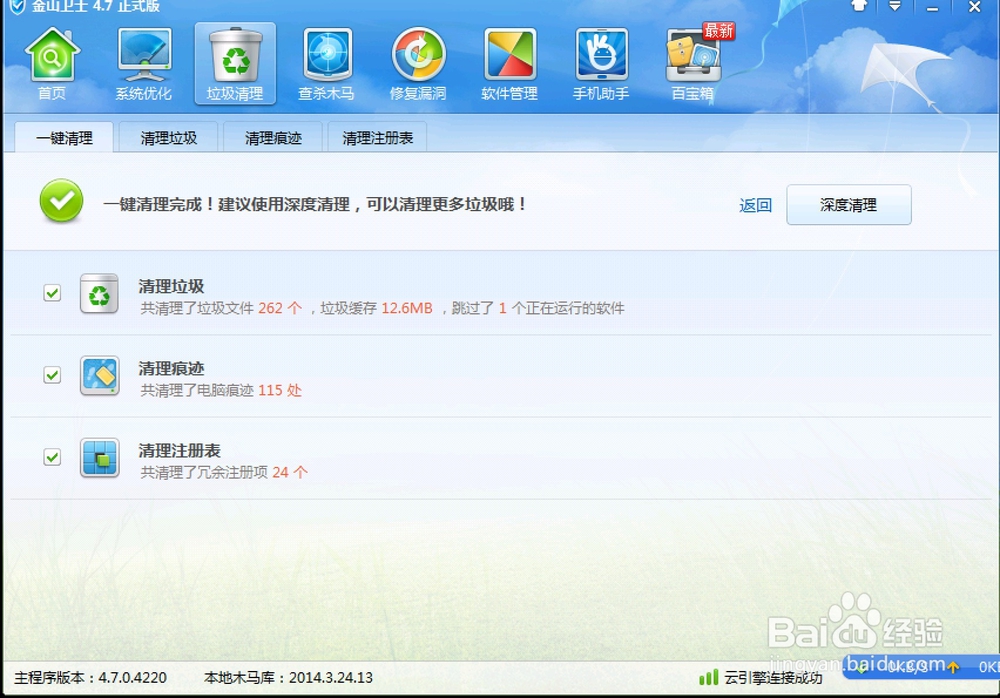Click the green success checkmark icon

pos(60,200)
